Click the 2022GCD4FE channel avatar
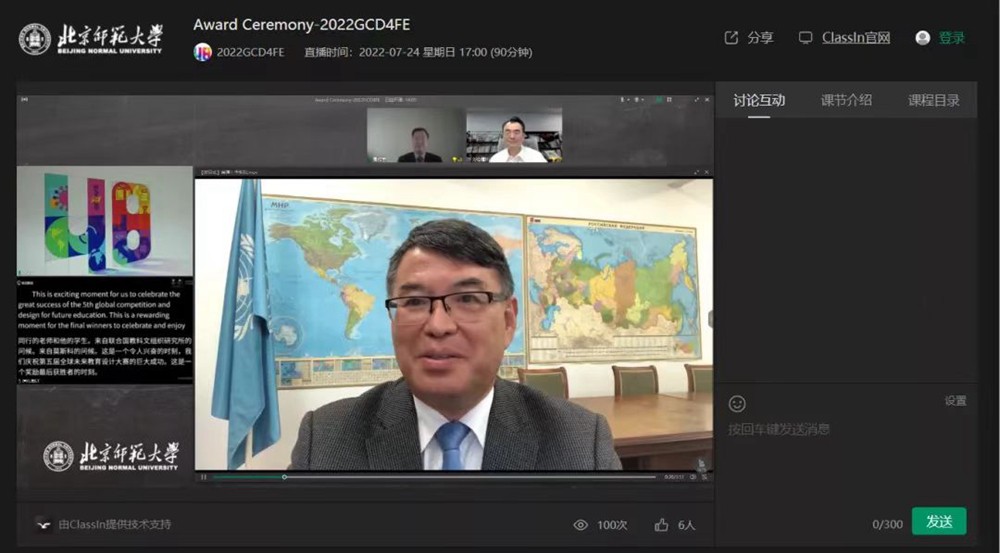 click(202, 52)
